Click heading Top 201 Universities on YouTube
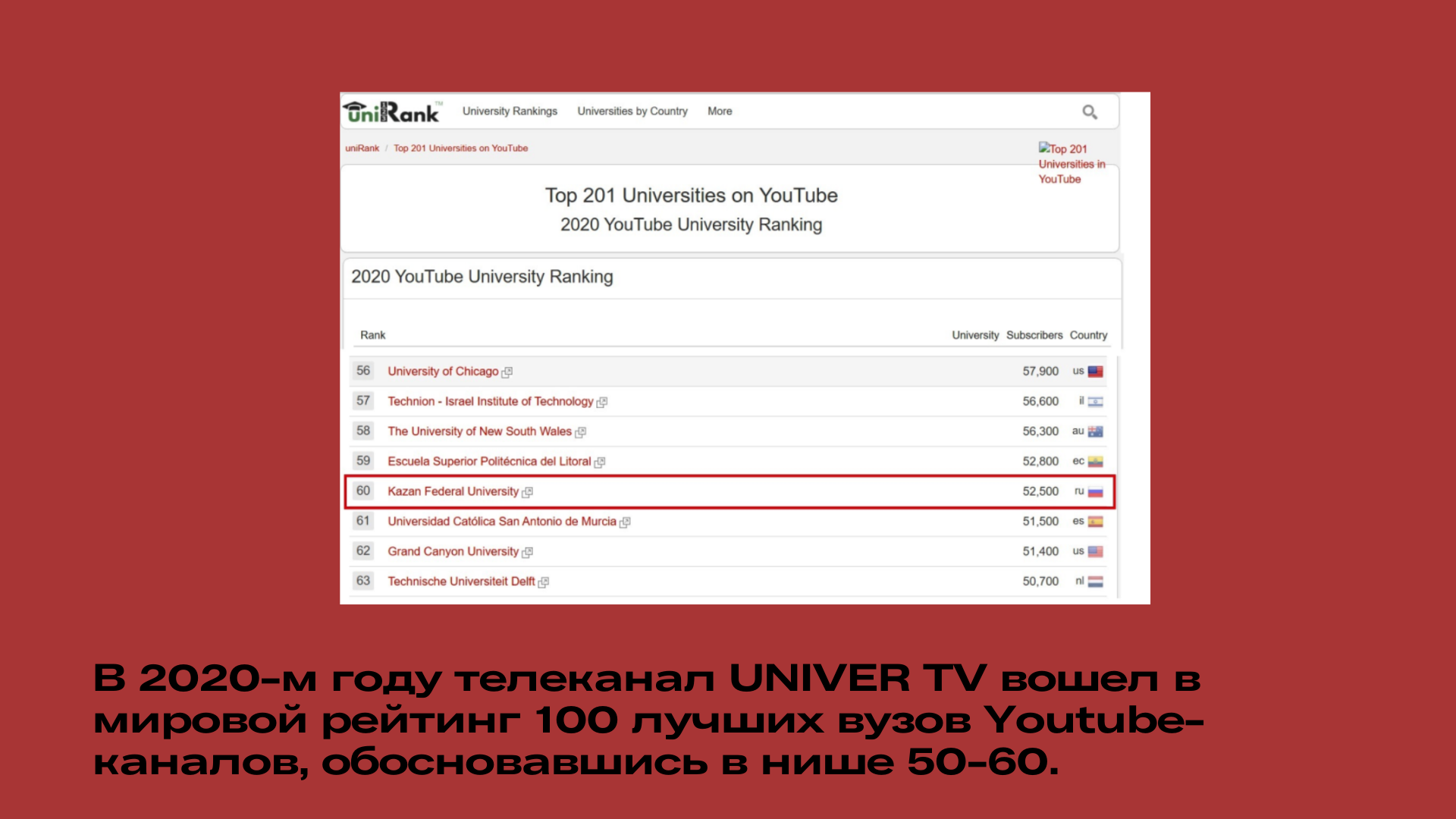Screen dimensions: 1456x819 tap(691, 196)
